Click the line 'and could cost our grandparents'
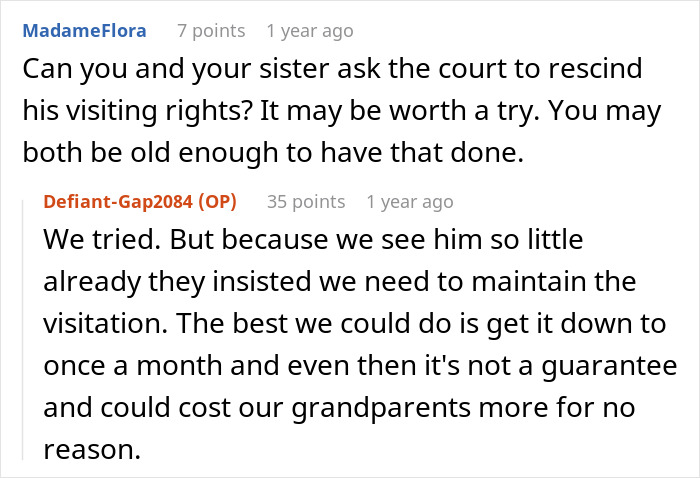The image size is (700, 478). [x=339, y=408]
